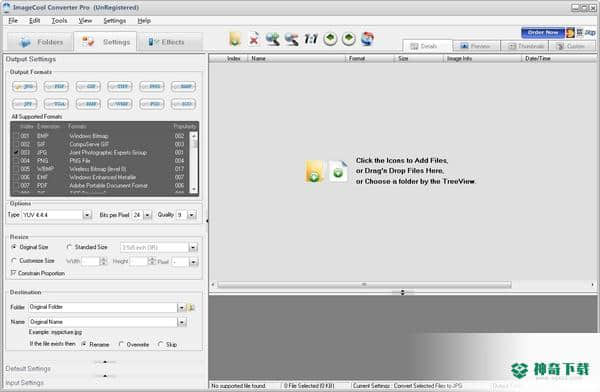Choose Overwrite if the file exists
This screenshot has height=392, width=600.
click(121, 344)
